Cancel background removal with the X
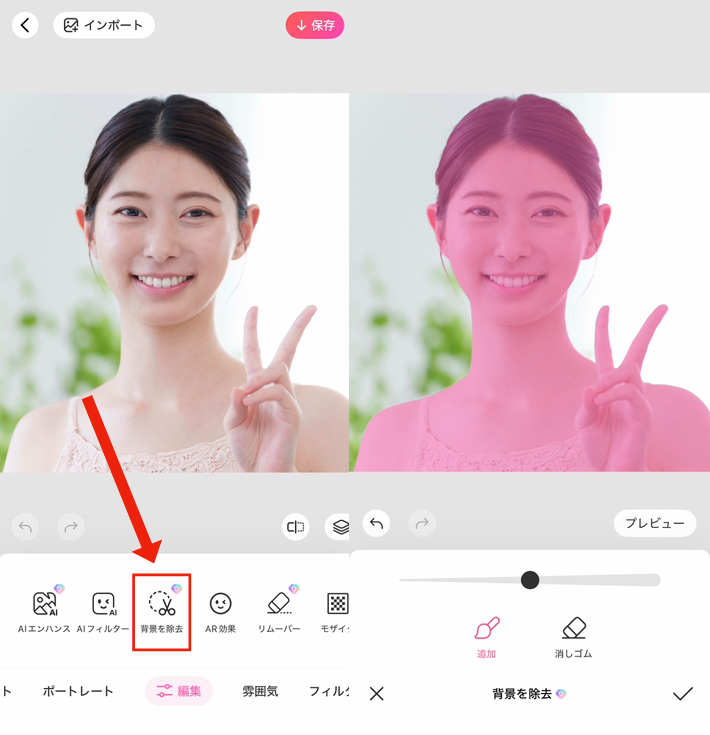The height and width of the screenshot is (735, 710). coord(376,694)
